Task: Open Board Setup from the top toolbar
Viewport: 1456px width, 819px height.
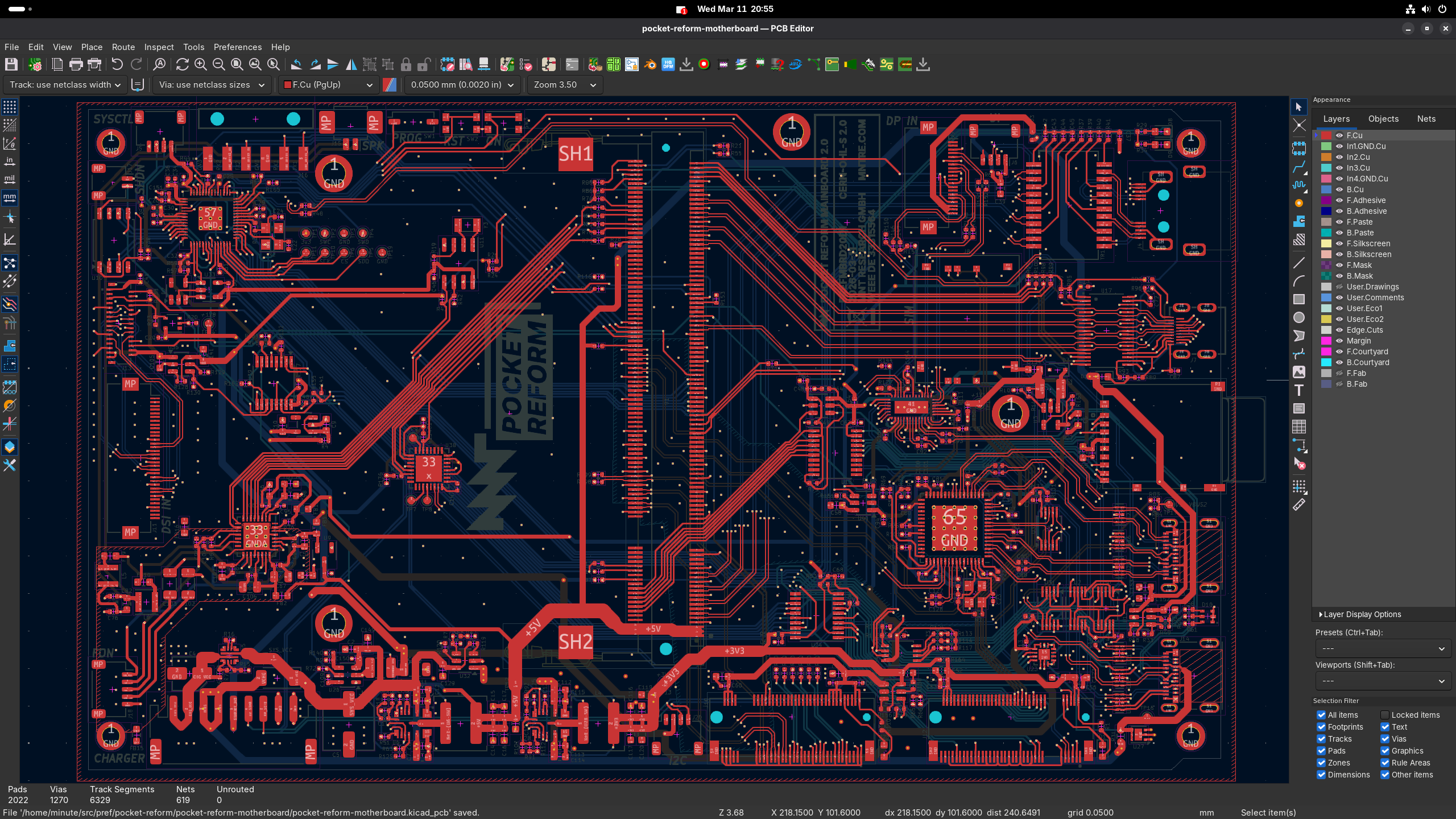Action: [35, 65]
